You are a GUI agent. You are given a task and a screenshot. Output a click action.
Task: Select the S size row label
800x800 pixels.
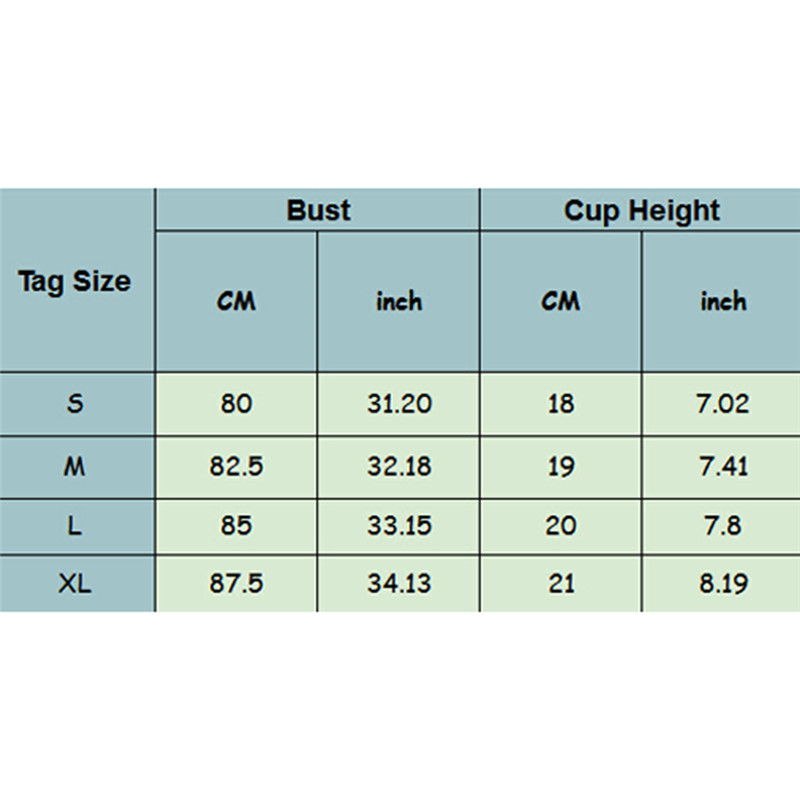tap(75, 404)
